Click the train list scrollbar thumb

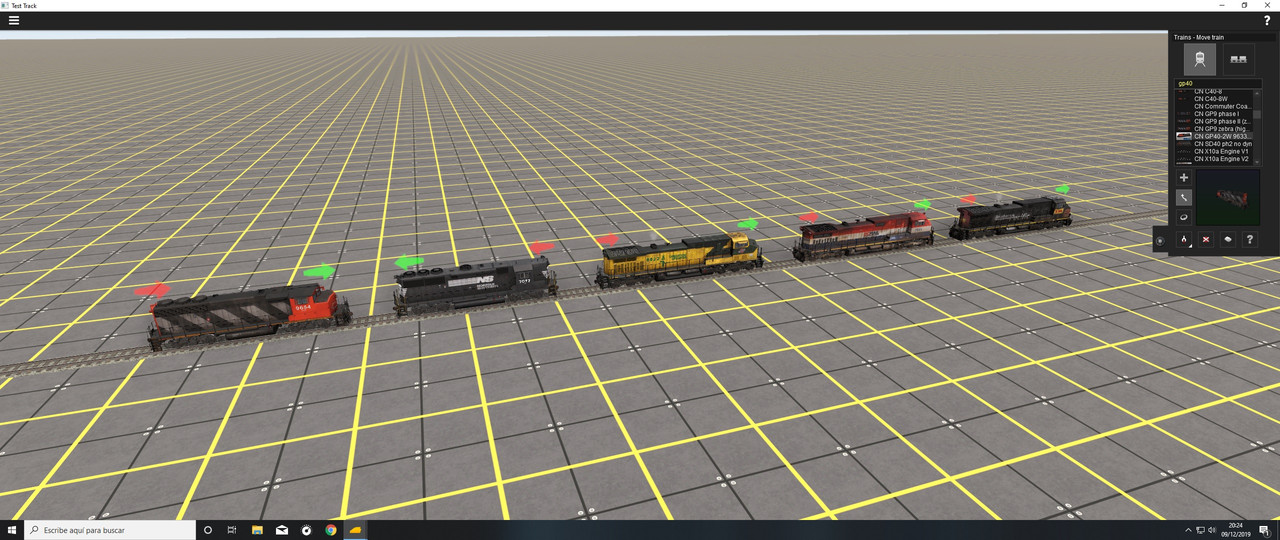1257,114
